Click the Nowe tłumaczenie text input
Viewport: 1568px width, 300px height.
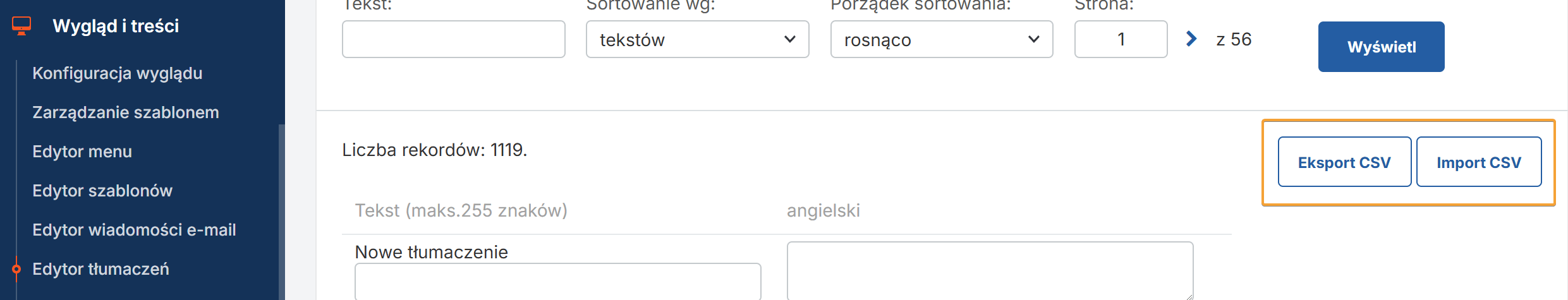[557, 281]
